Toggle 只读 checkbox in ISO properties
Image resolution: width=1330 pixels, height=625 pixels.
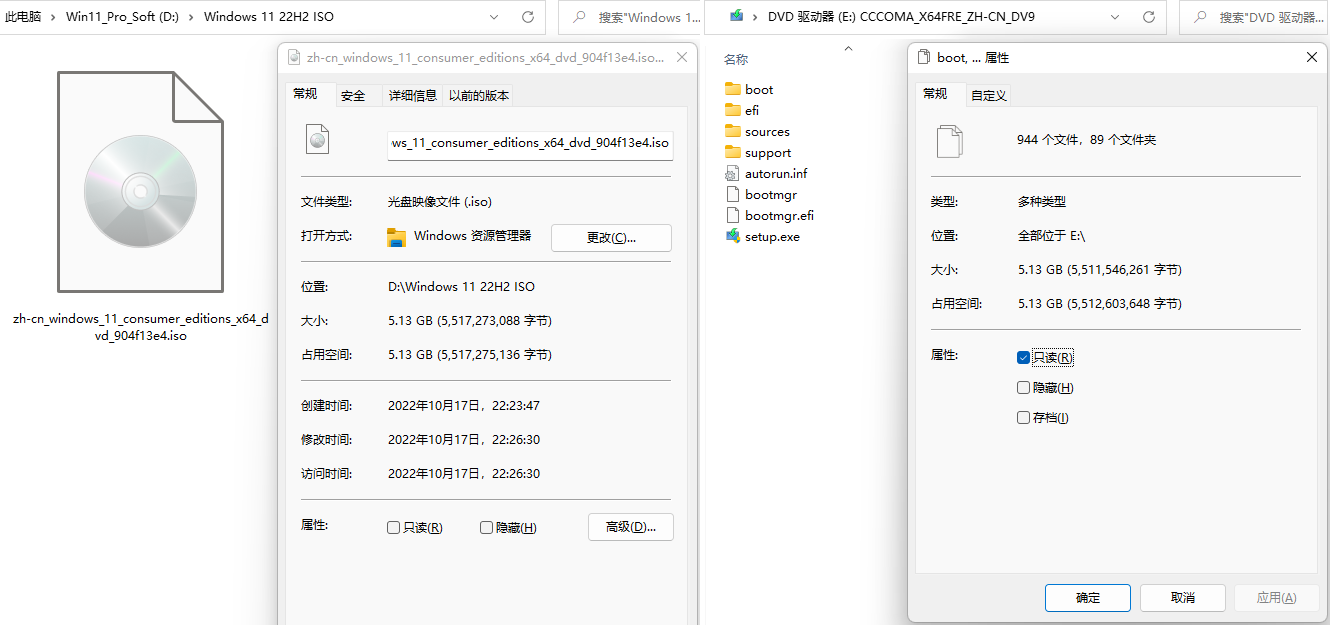click(x=393, y=528)
